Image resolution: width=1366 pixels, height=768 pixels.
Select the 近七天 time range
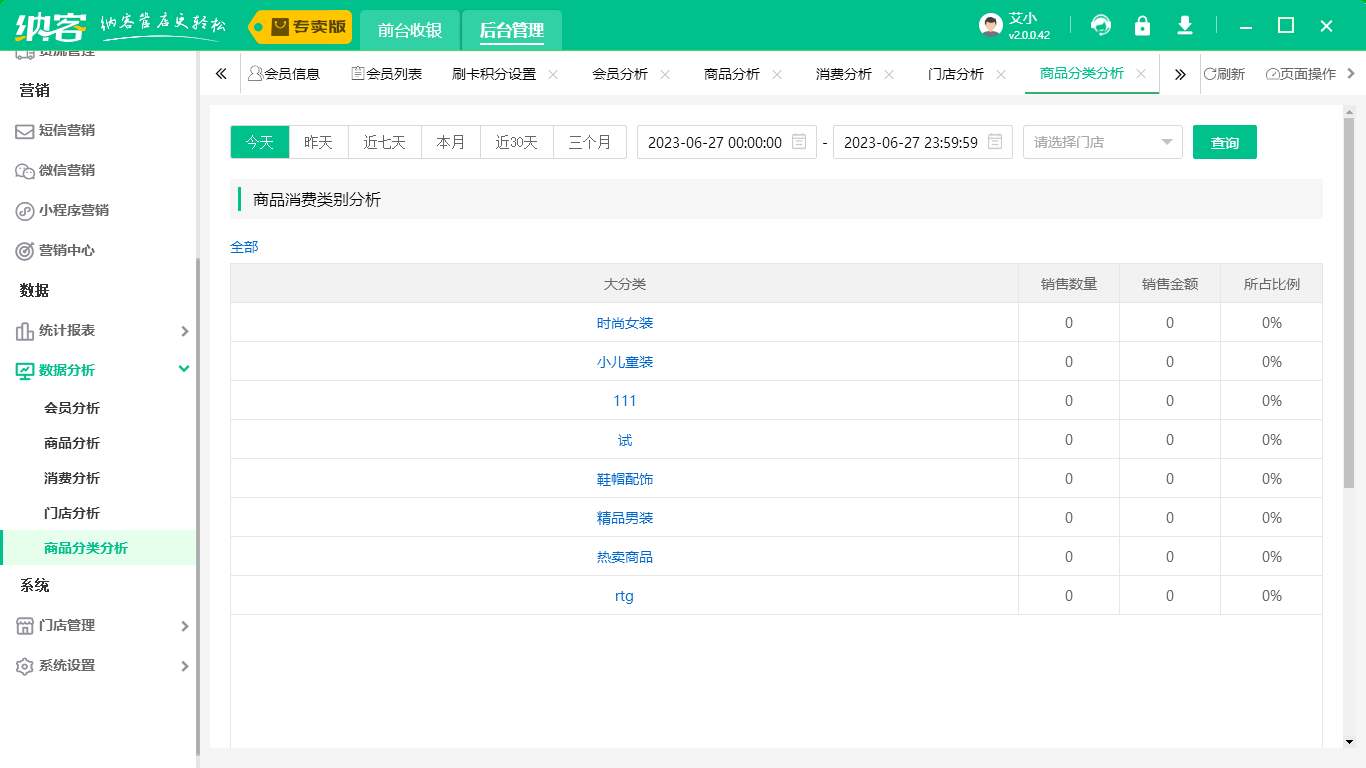385,142
